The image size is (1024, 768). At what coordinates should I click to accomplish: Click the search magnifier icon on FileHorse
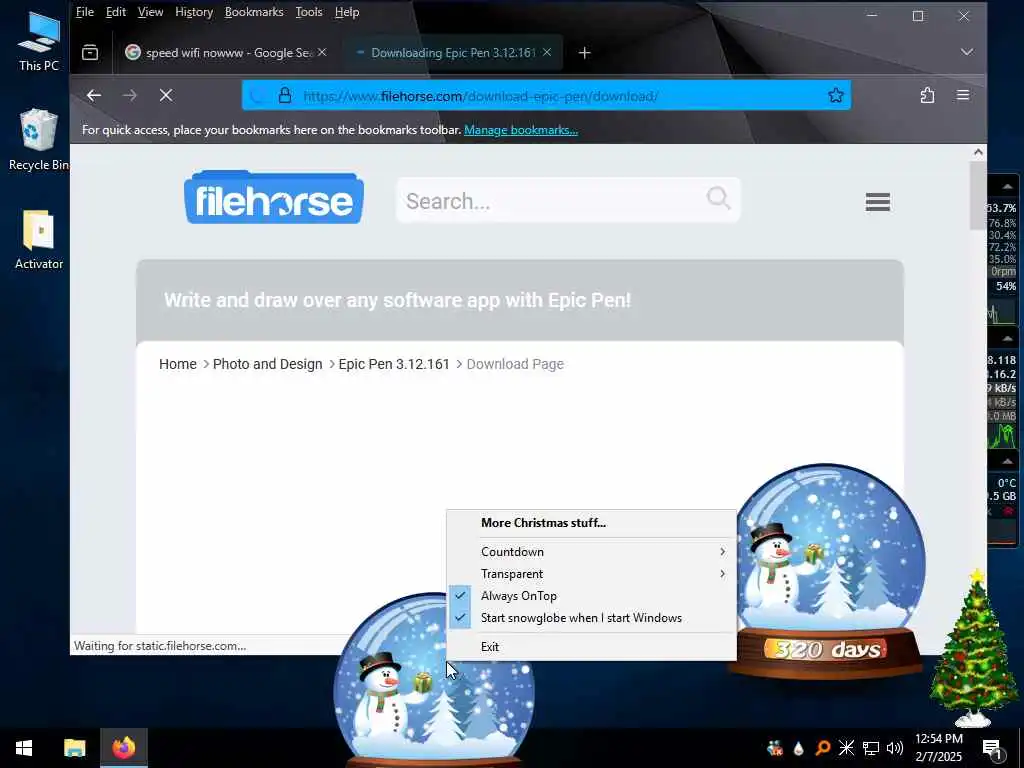[x=718, y=198]
